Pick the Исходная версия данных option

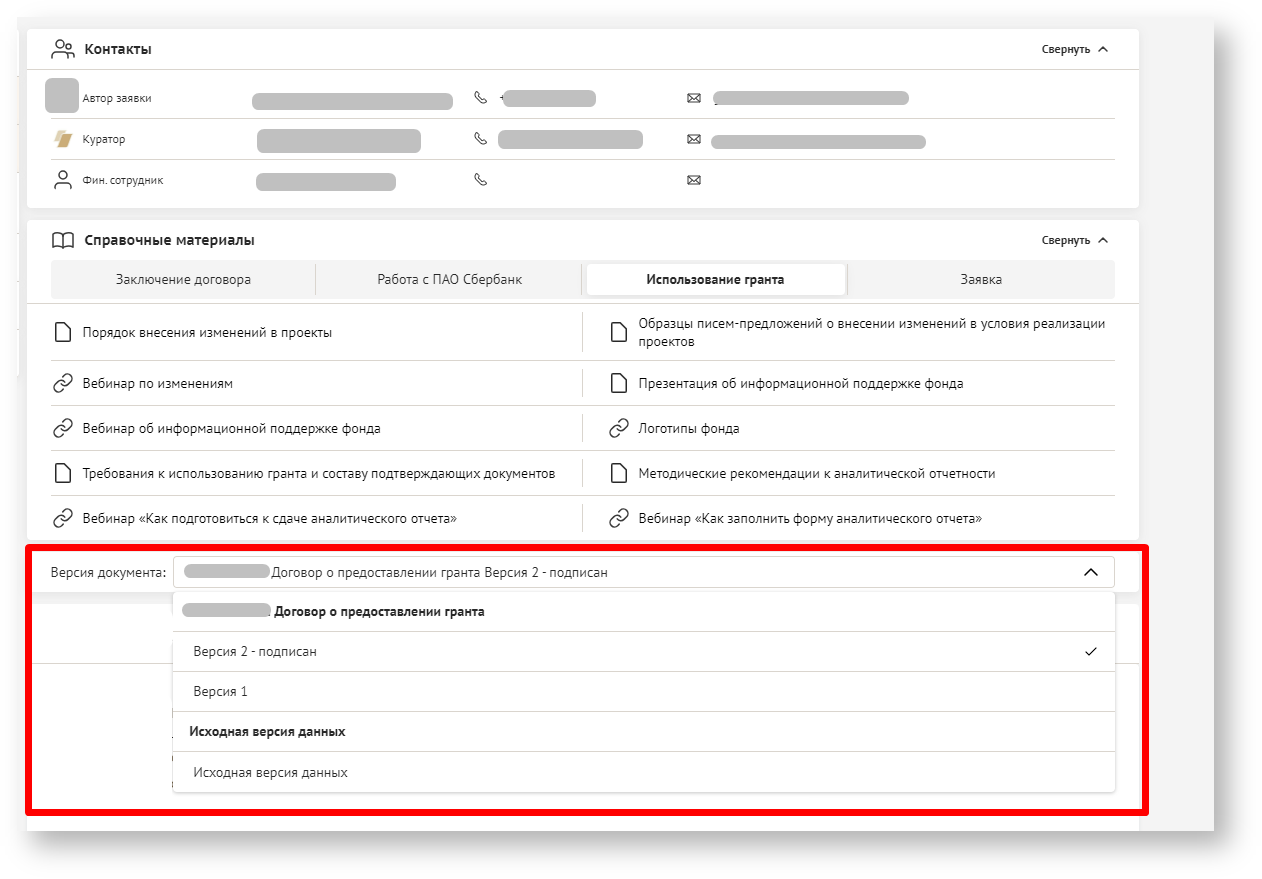[x=270, y=773]
